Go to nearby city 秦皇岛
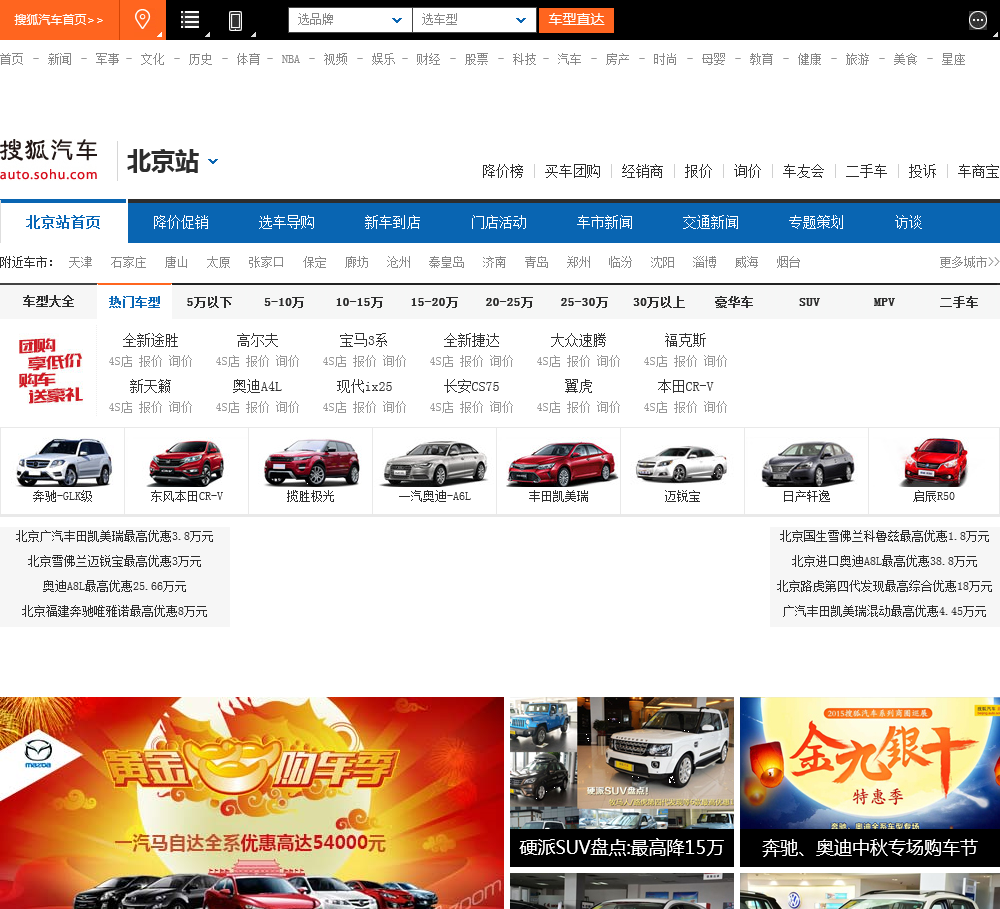Image resolution: width=1000 pixels, height=909 pixels. pyautogui.click(x=446, y=262)
